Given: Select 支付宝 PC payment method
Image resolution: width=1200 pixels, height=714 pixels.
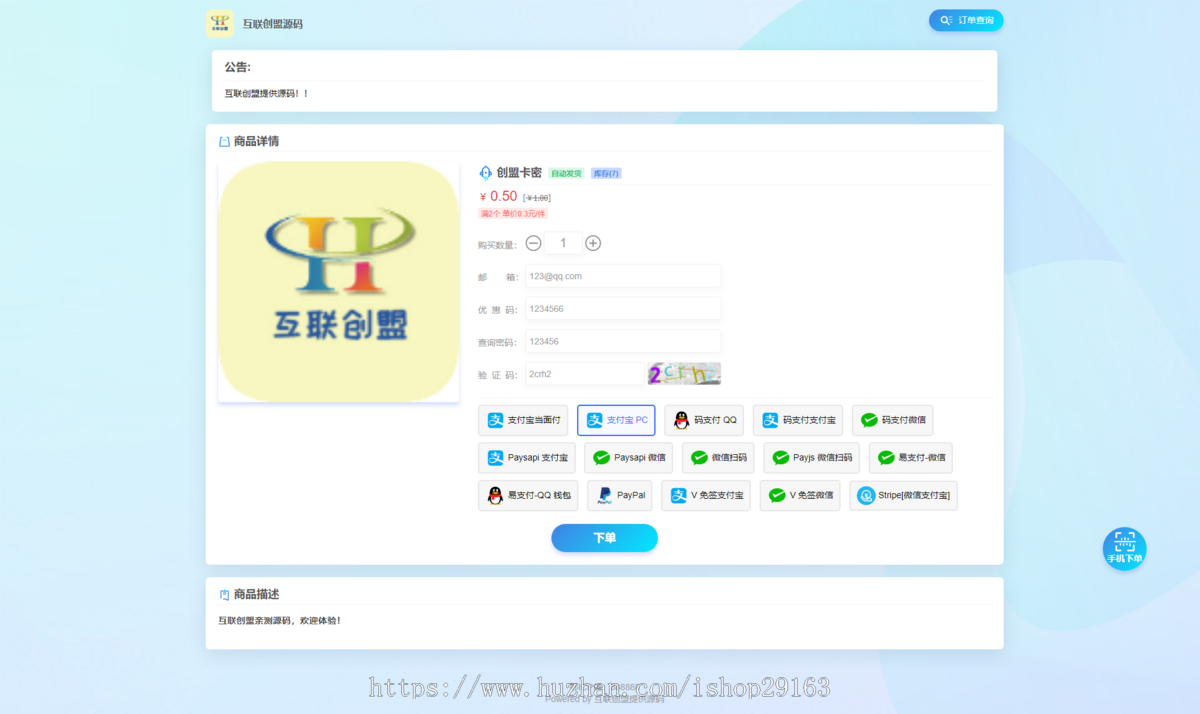Looking at the screenshot, I should (616, 420).
